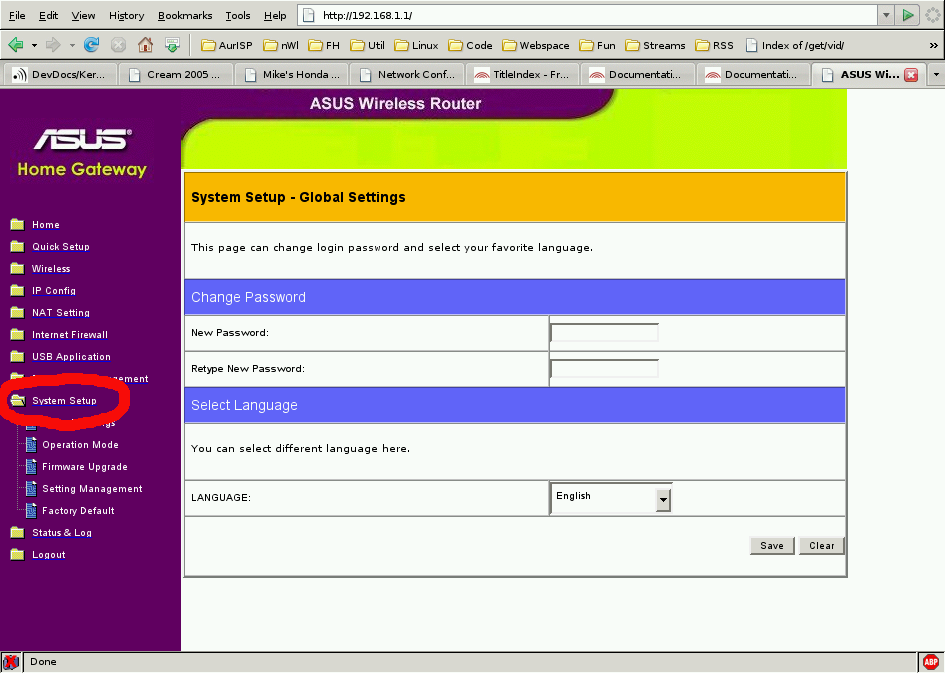Open the address bar history dropdown
Image resolution: width=945 pixels, height=673 pixels.
pos(885,15)
